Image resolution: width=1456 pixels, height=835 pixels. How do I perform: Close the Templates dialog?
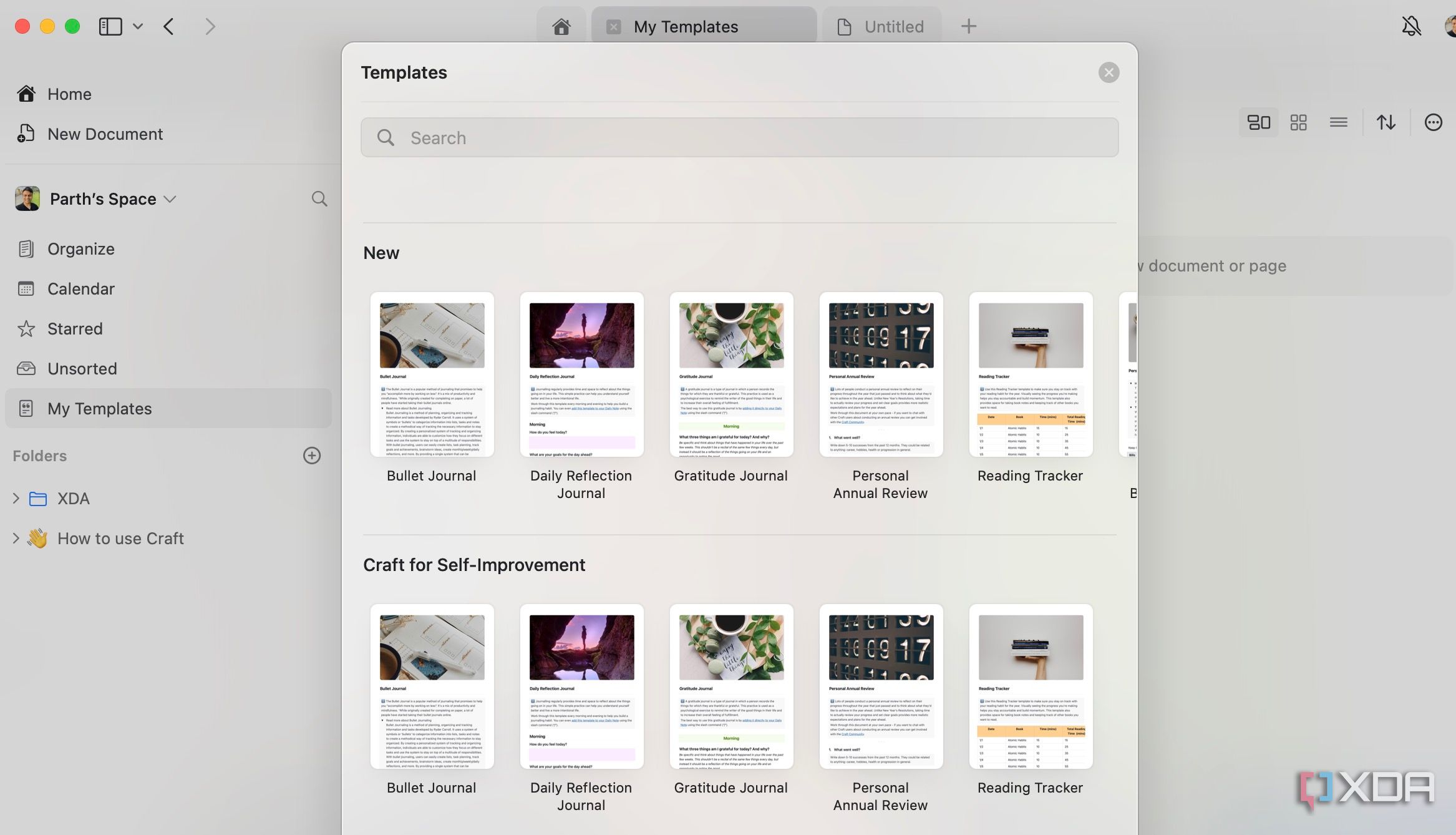1109,72
